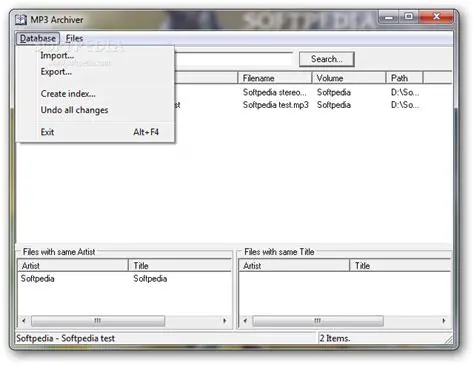Click horizontal scrollbar thumb in same Artist panel
474x365 pixels.
98,321
